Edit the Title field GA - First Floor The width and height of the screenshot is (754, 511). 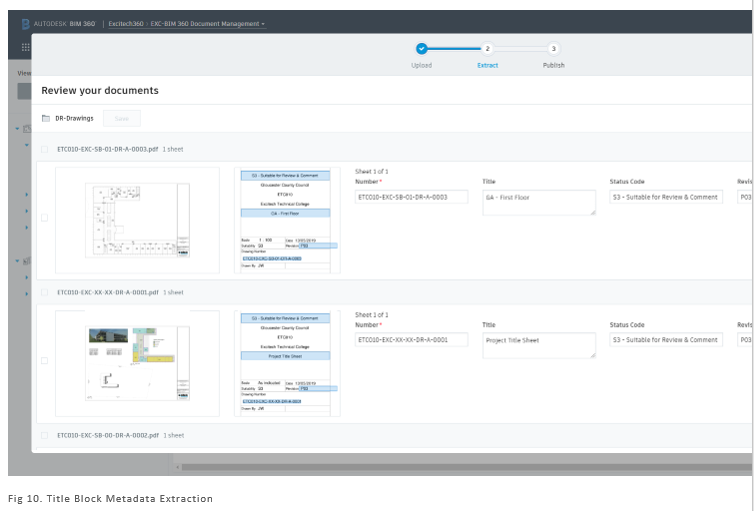539,202
